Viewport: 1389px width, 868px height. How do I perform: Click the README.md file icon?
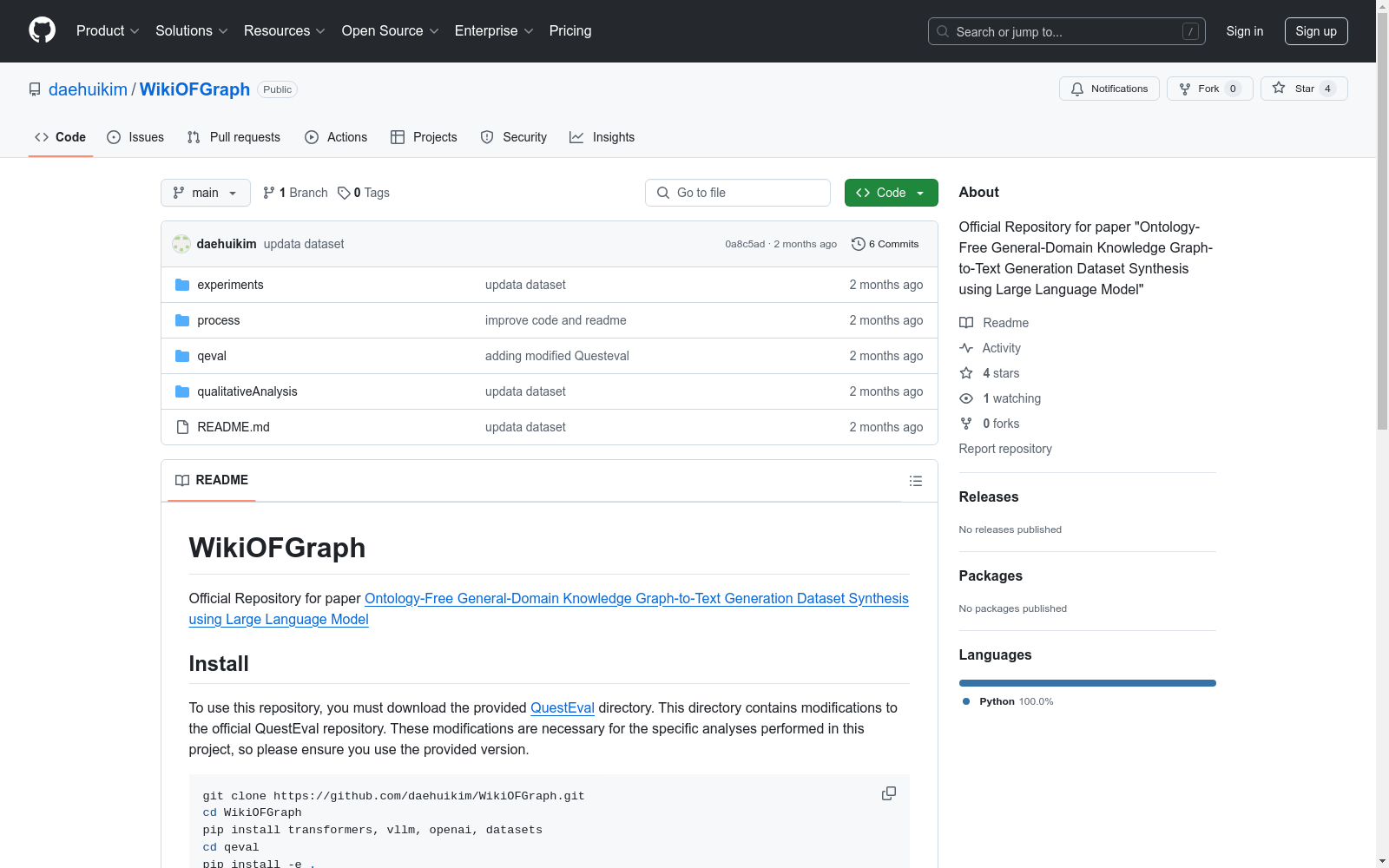point(182,427)
